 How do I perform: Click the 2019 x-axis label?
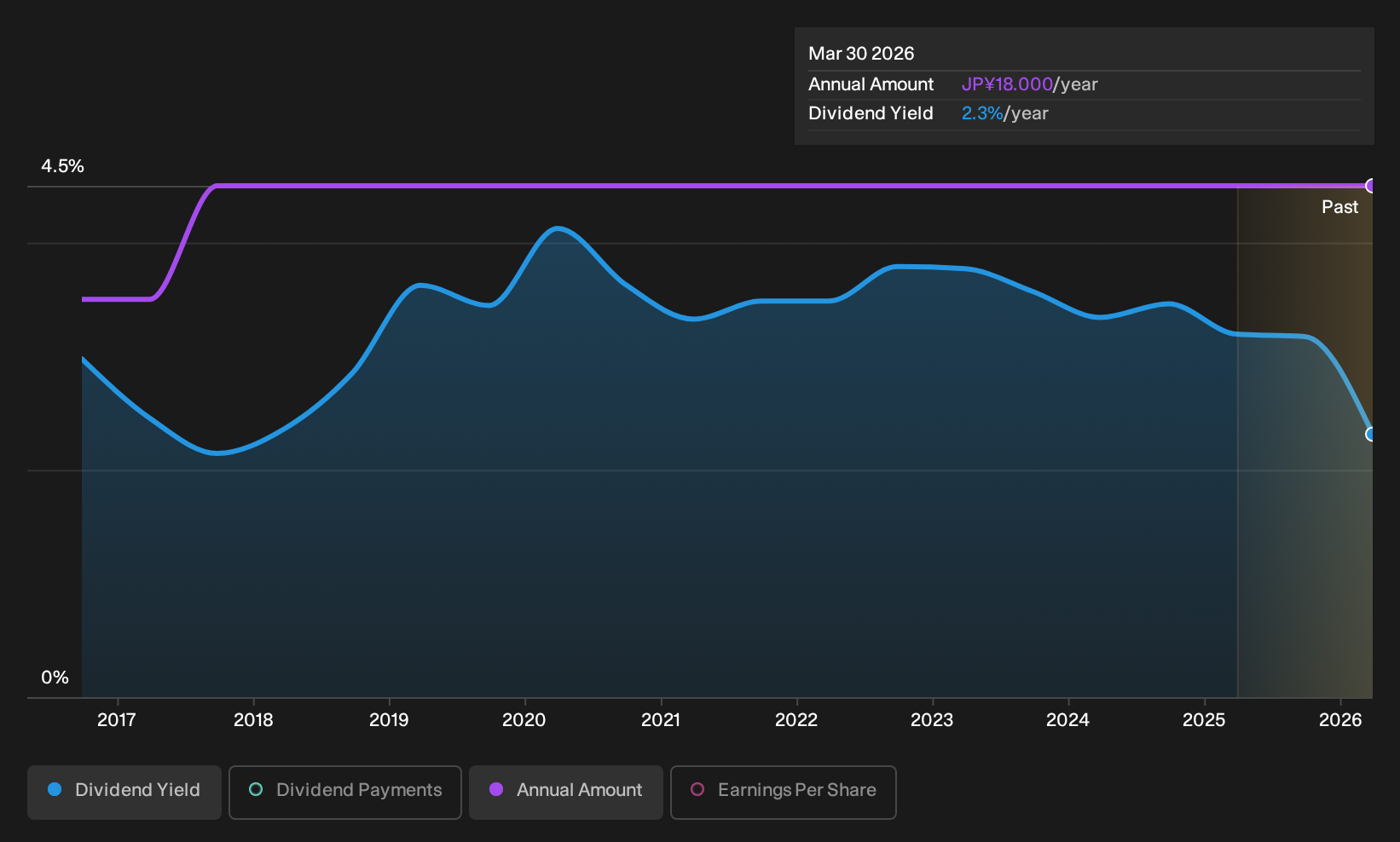coord(389,720)
